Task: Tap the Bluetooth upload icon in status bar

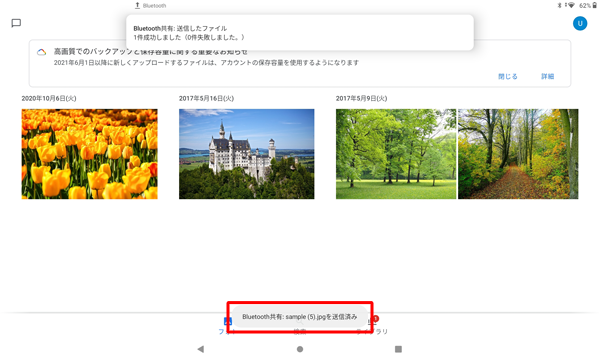Action: 137,5
